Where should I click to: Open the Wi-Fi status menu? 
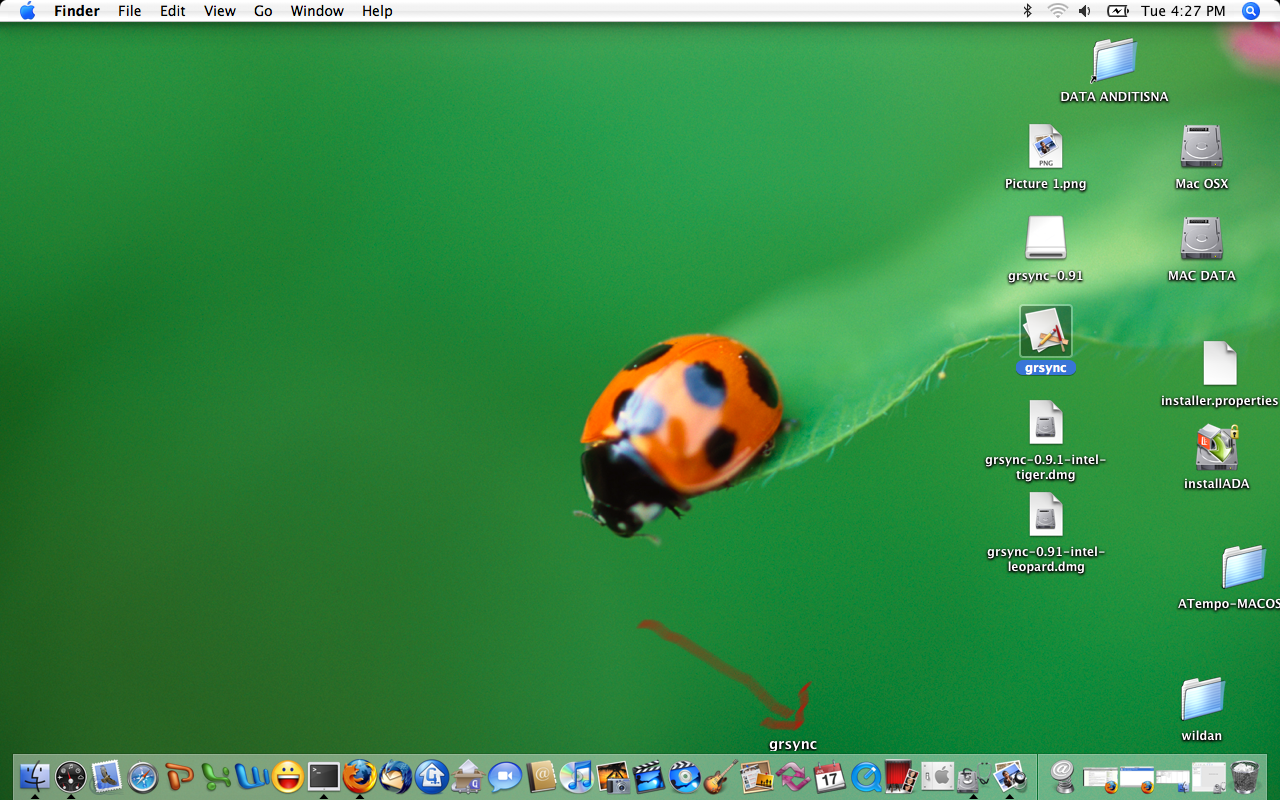(1057, 11)
